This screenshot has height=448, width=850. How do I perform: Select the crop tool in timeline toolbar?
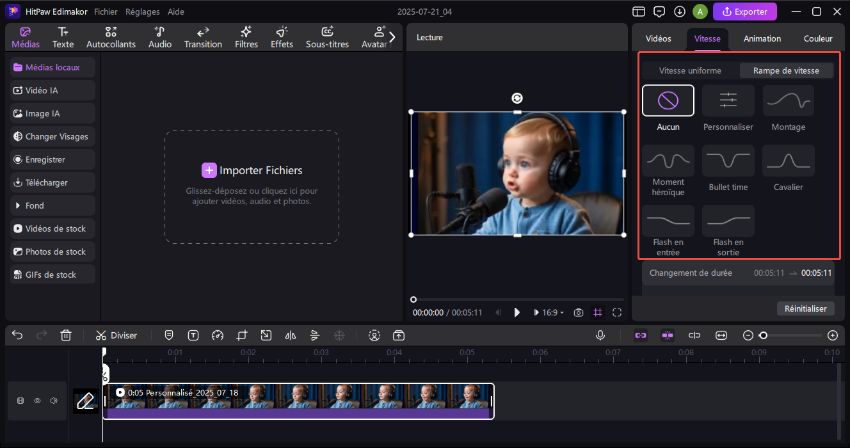pos(242,335)
